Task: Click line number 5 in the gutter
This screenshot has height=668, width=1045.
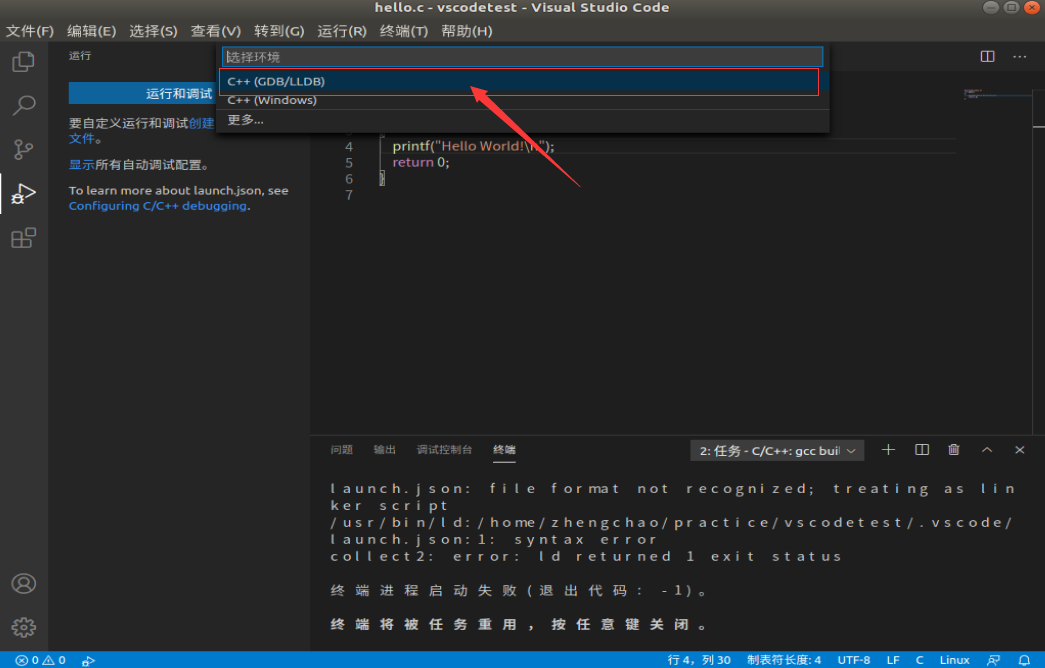Action: click(x=349, y=163)
